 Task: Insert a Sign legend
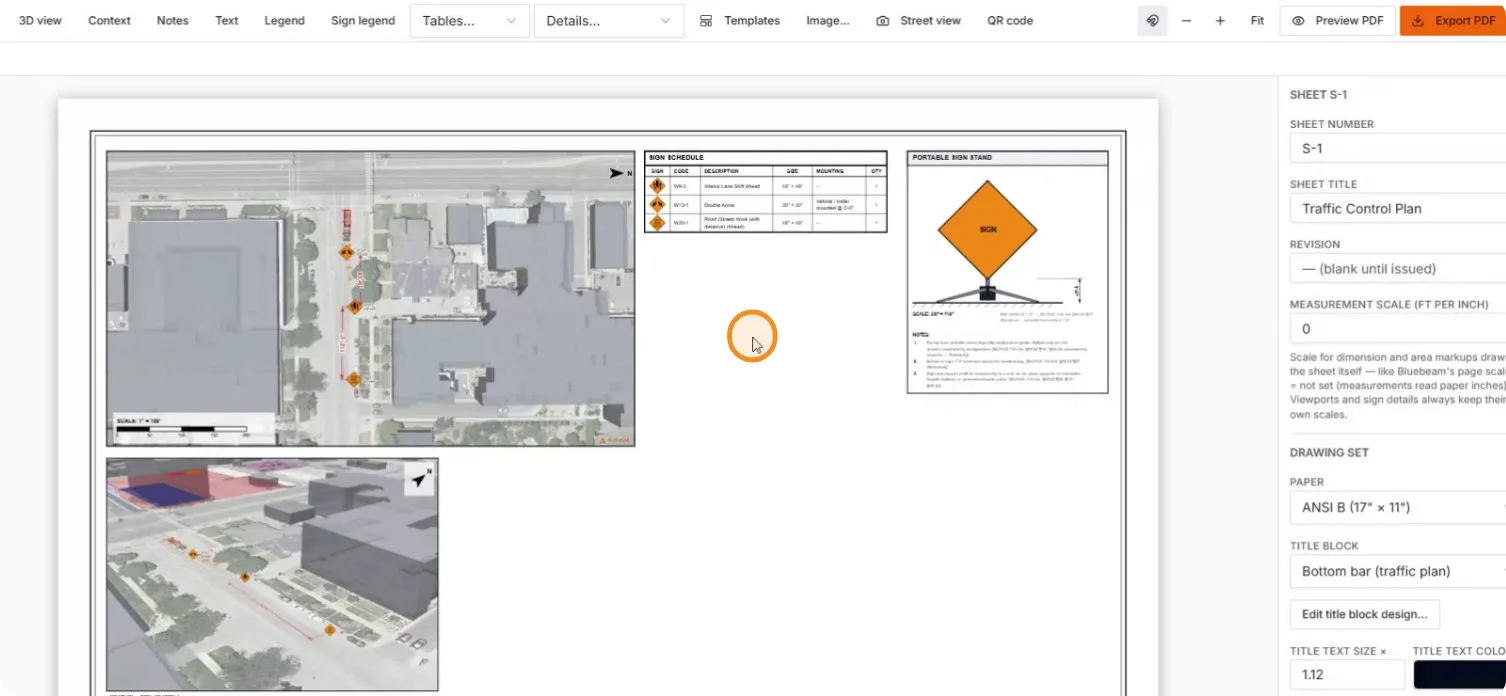coord(363,21)
